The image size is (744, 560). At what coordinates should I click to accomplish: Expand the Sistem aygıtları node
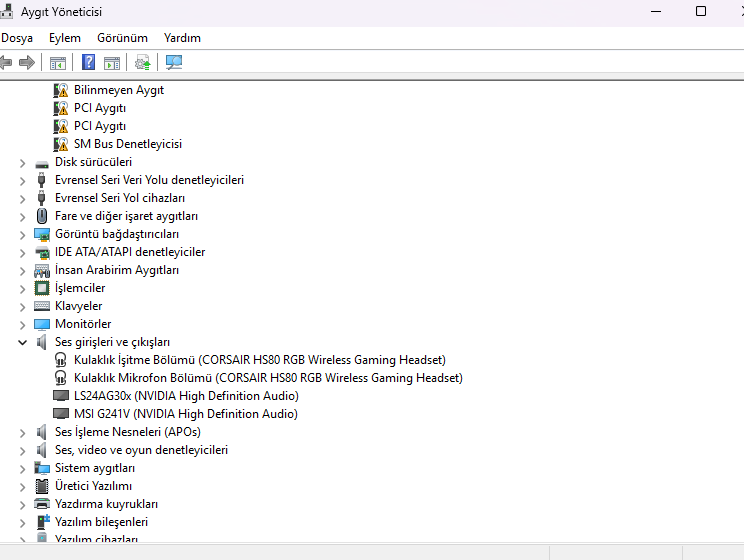click(22, 469)
